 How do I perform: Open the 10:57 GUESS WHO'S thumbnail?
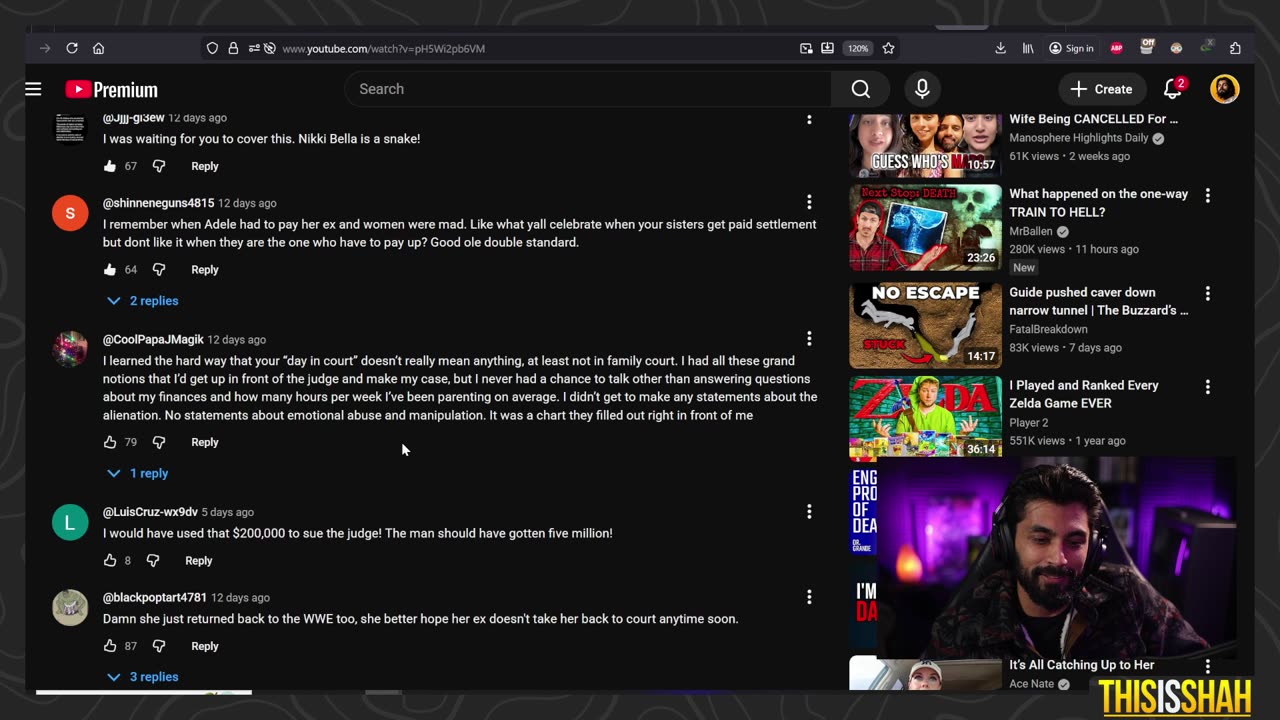[925, 145]
